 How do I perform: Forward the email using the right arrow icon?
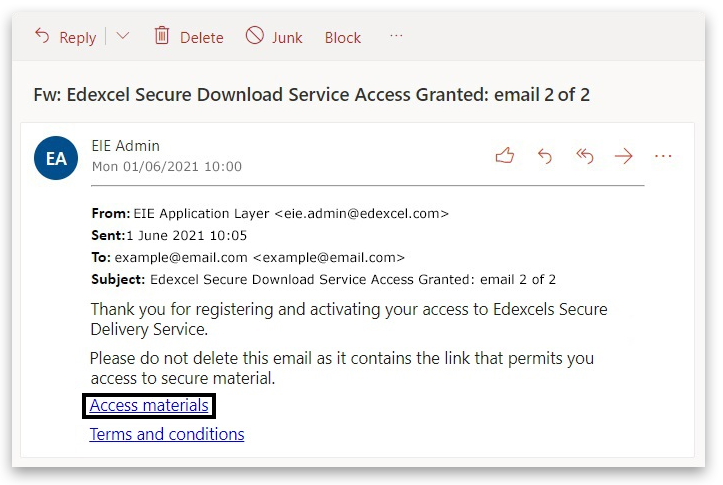pyautogui.click(x=624, y=155)
